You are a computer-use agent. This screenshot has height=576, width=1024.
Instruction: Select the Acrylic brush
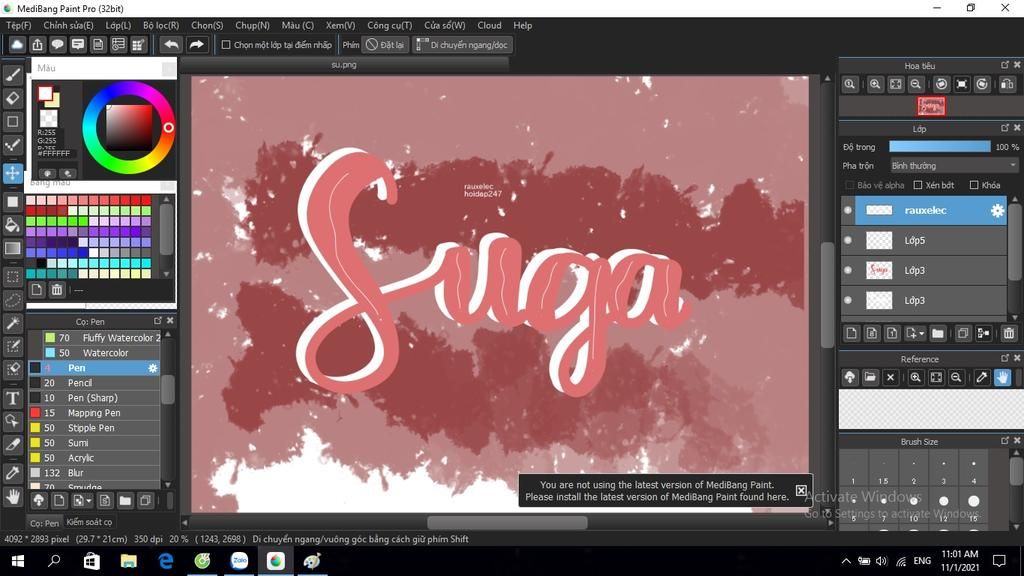pos(94,458)
